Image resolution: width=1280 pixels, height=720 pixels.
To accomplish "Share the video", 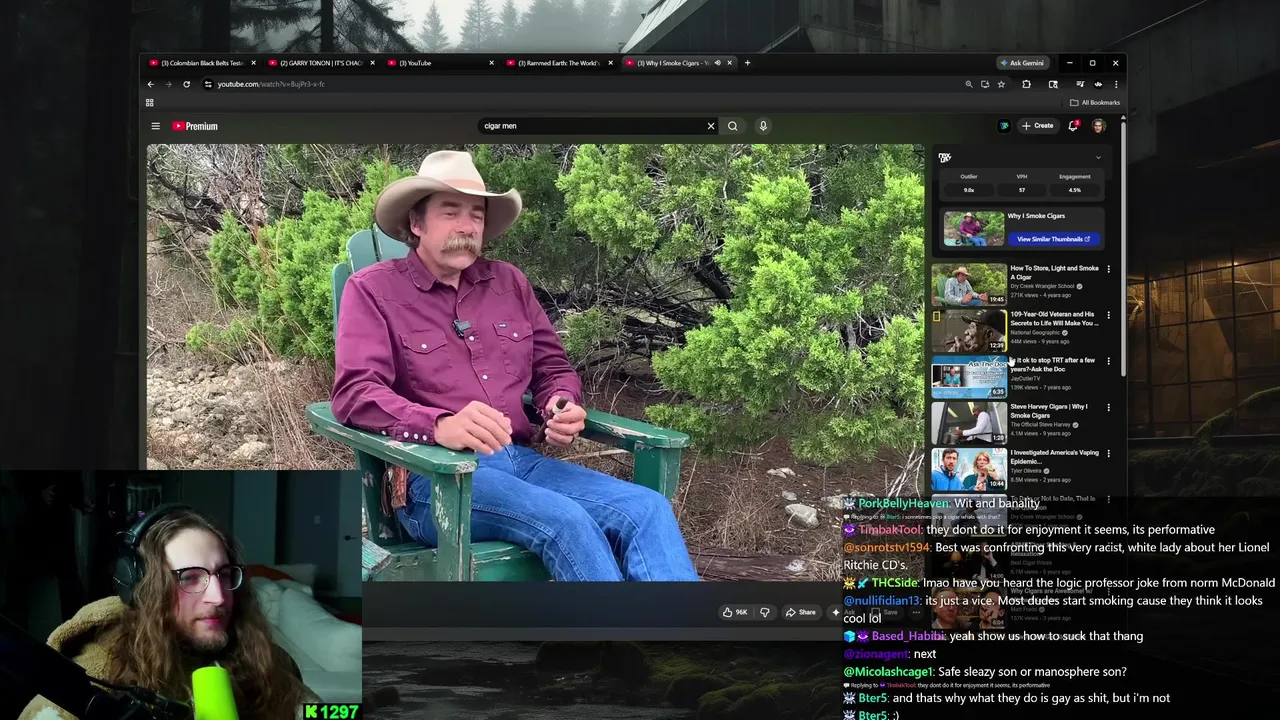I will [800, 612].
